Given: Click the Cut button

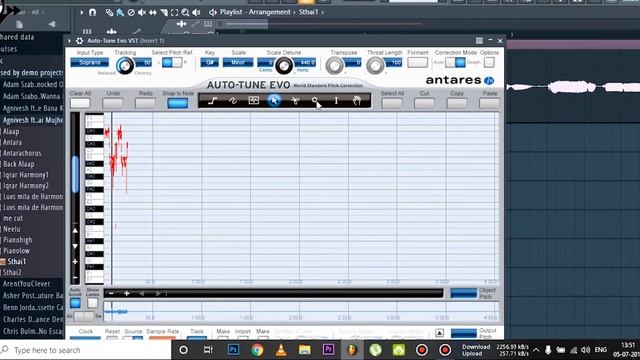Looking at the screenshot, I should pyautogui.click(x=424, y=103).
